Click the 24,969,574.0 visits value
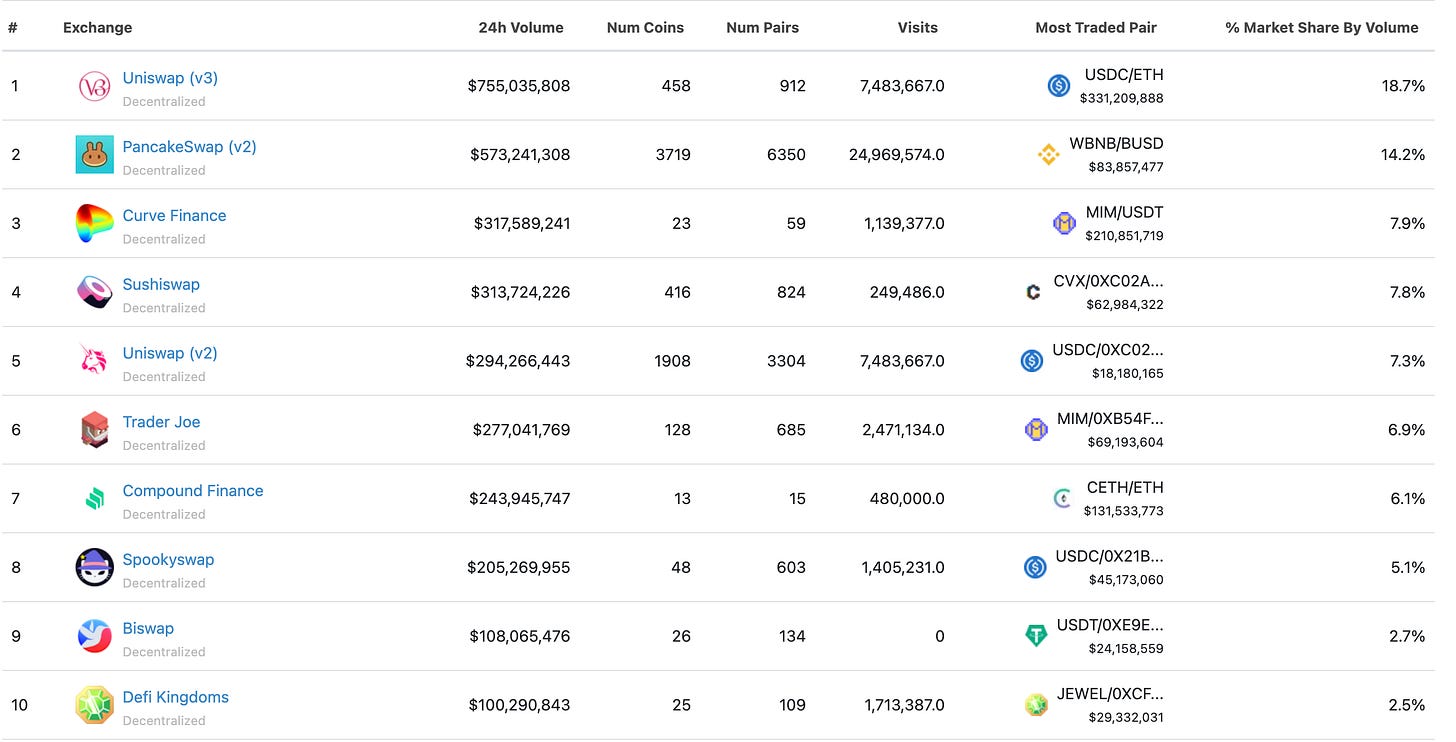 [895, 155]
